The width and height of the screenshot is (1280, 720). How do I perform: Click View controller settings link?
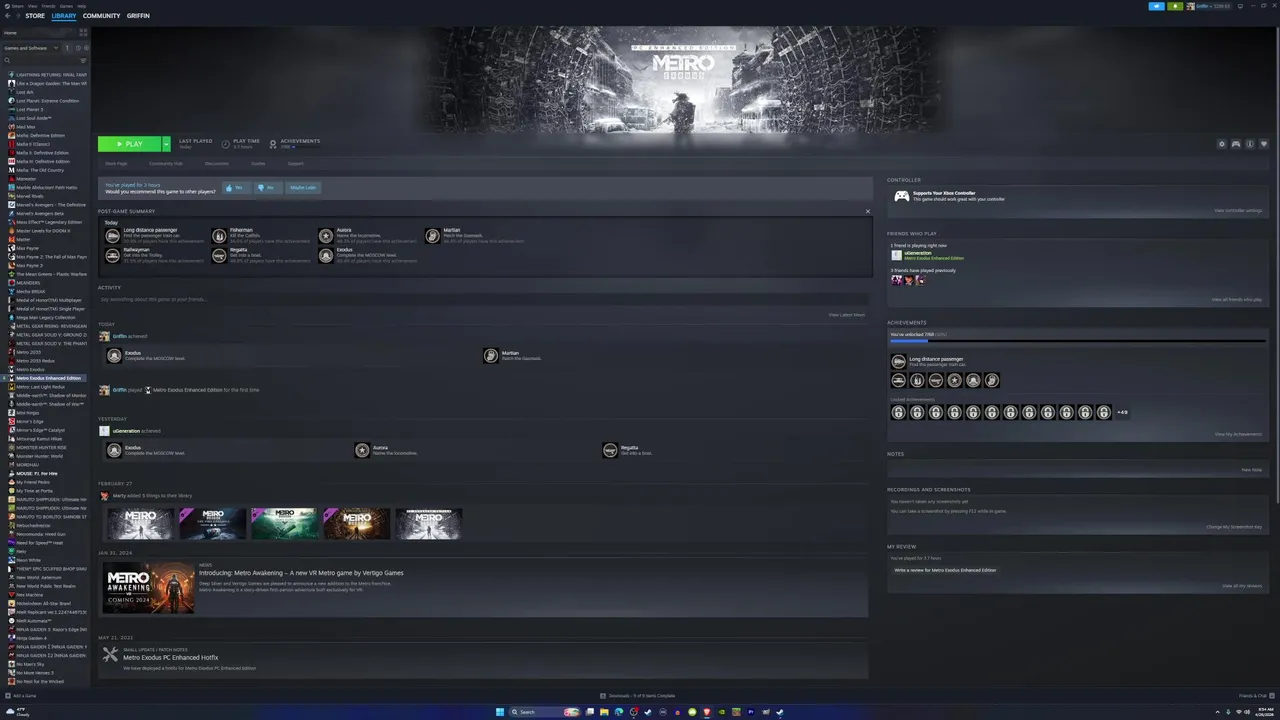pos(1238,211)
